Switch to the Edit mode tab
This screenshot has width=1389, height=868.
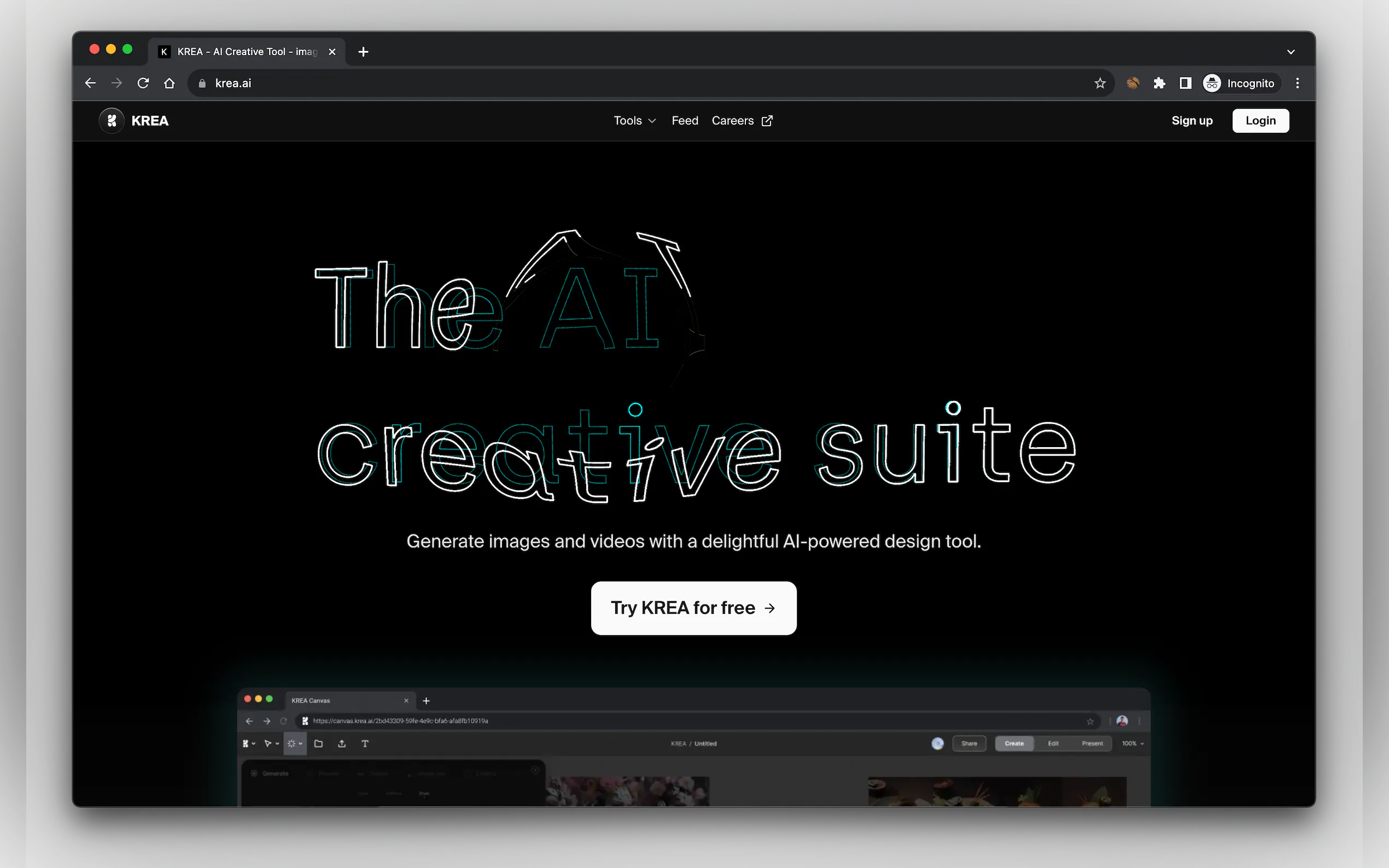(x=1053, y=743)
